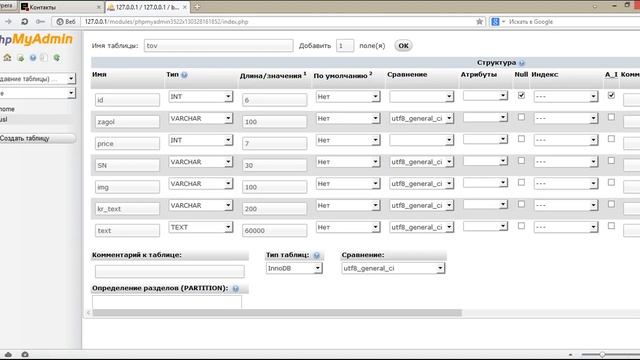Open help icon next to PARTITION definition
This screenshot has height=360, width=640.
click(x=236, y=289)
